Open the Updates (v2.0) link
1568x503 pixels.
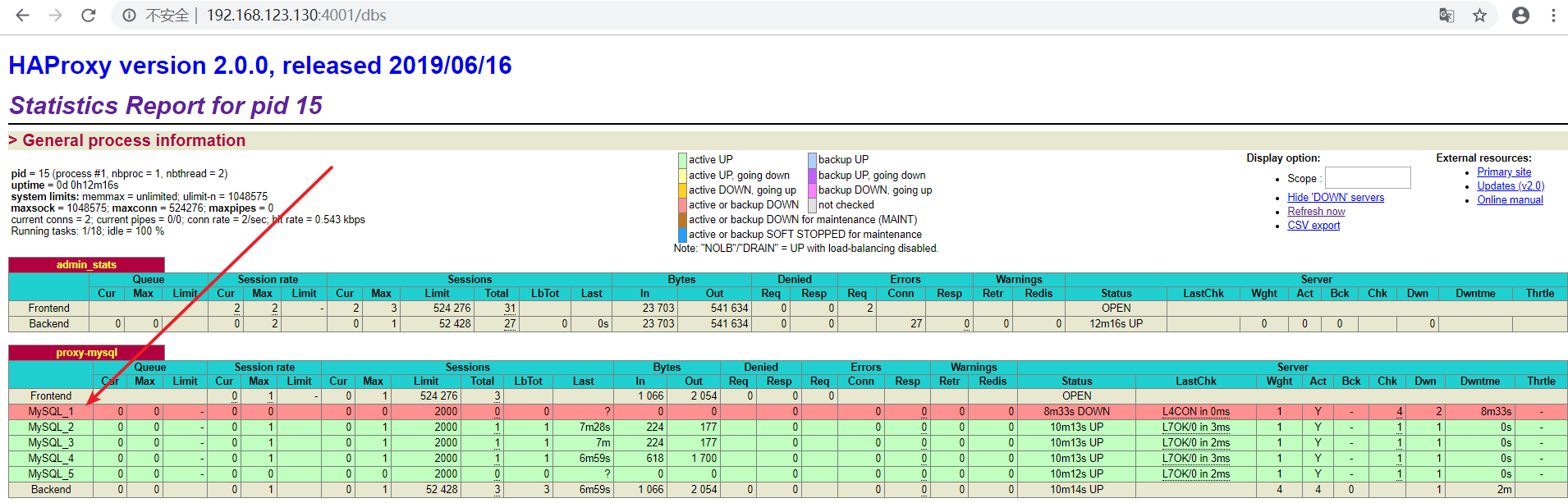[x=1511, y=186]
